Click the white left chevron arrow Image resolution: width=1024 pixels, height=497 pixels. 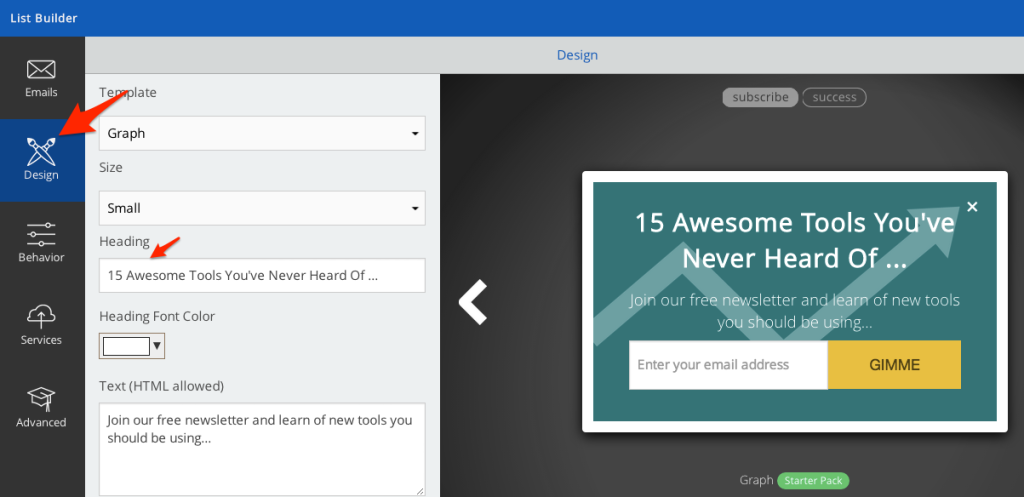click(472, 302)
